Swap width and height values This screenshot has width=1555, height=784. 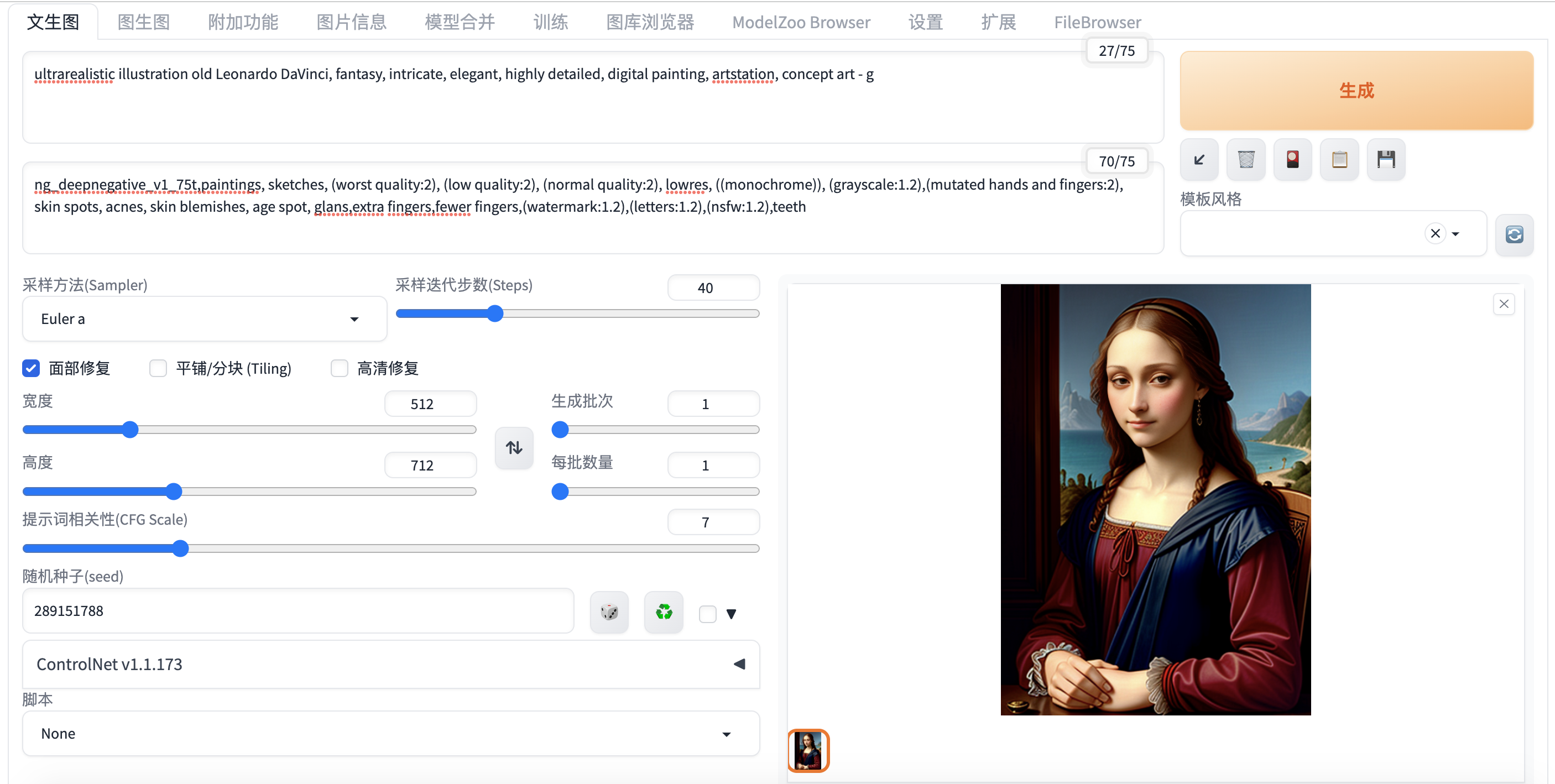[514, 448]
